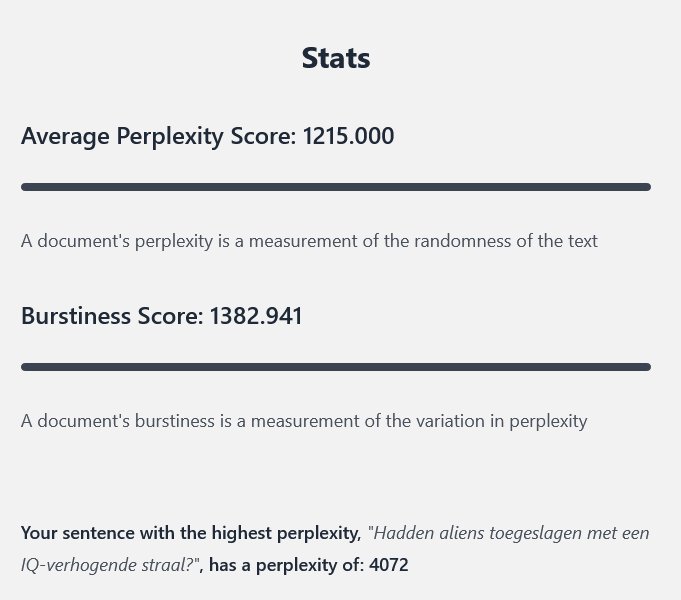The image size is (681, 600).
Task: Click the bar's left end under Average Perplexity
Action: (x=25, y=187)
